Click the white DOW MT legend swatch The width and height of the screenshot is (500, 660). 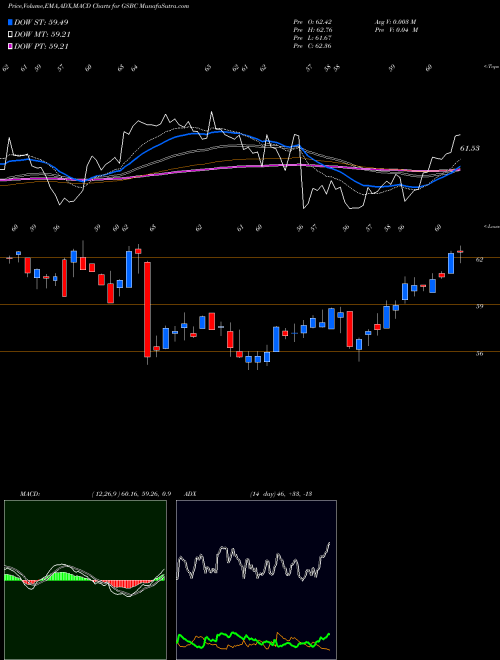tap(10, 35)
